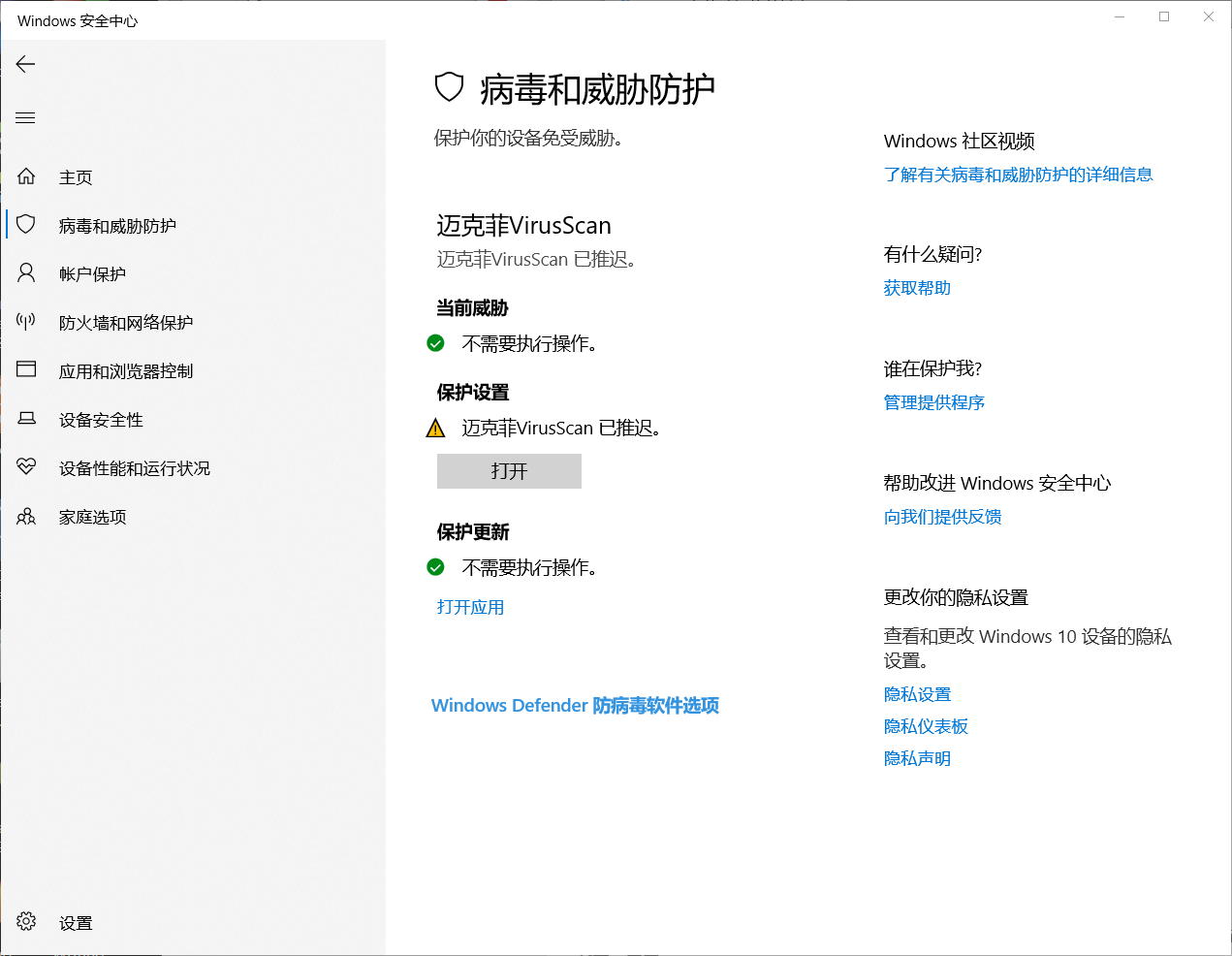The height and width of the screenshot is (956, 1232).
Task: Click the warning icon next to 迈克菲VirusScan 已推迟
Action: click(435, 428)
